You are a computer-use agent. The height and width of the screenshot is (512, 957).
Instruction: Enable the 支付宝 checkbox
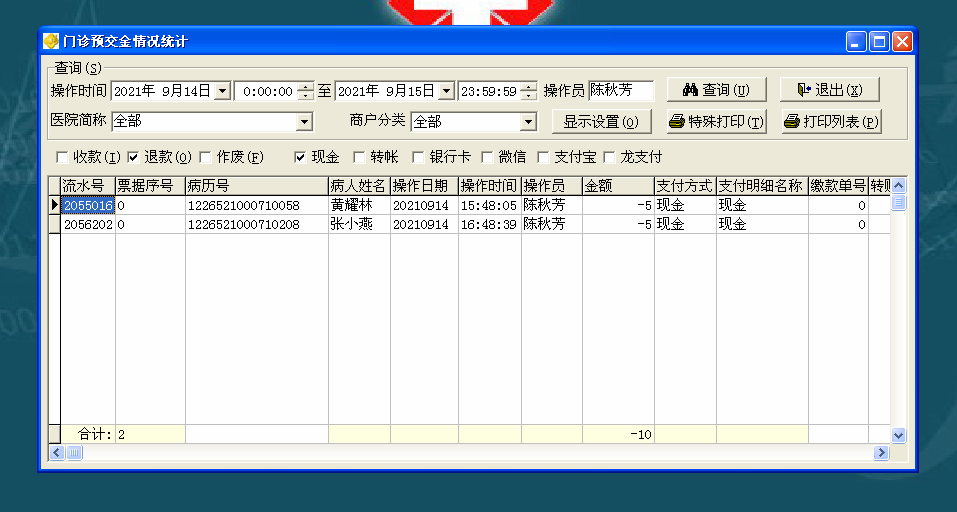click(x=543, y=157)
